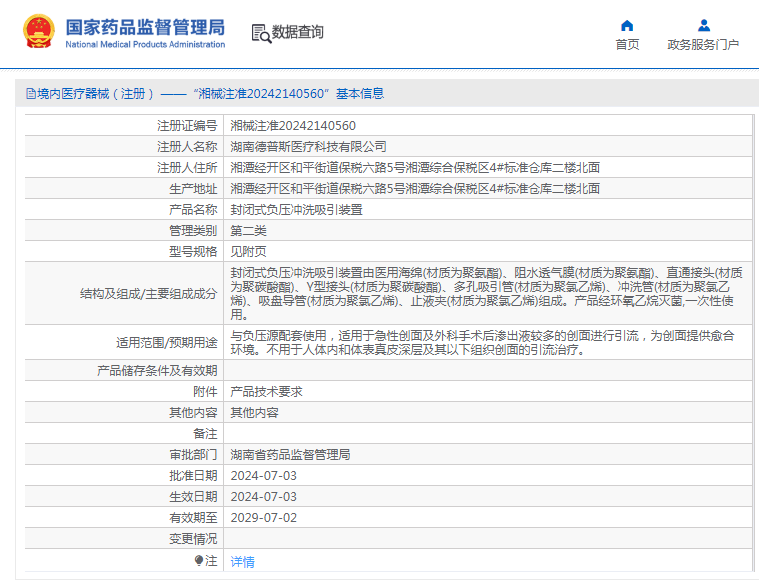Click the 产品储存条件及有效期 label
This screenshot has width=759, height=580.
(x=157, y=371)
